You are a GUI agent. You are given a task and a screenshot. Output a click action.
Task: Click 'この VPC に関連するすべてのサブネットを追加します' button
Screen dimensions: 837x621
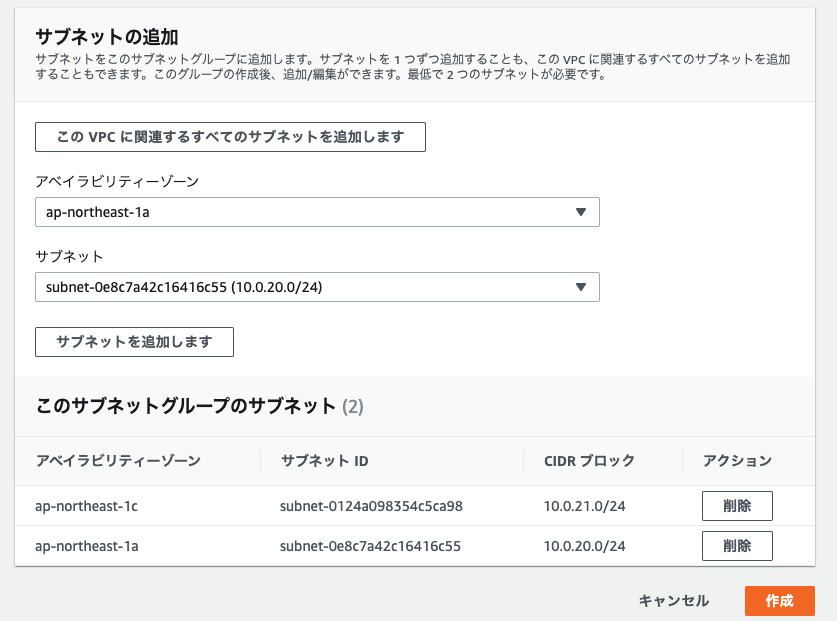(230, 137)
